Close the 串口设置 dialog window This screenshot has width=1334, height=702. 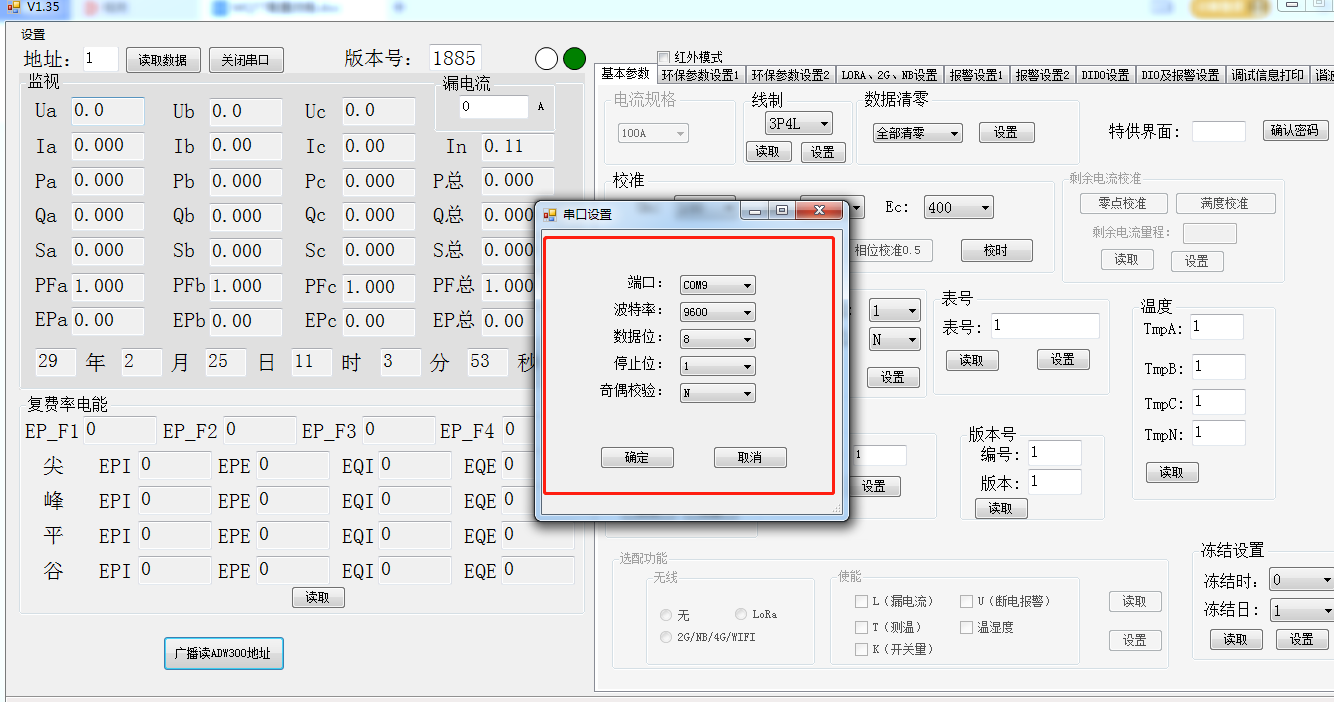click(x=819, y=211)
